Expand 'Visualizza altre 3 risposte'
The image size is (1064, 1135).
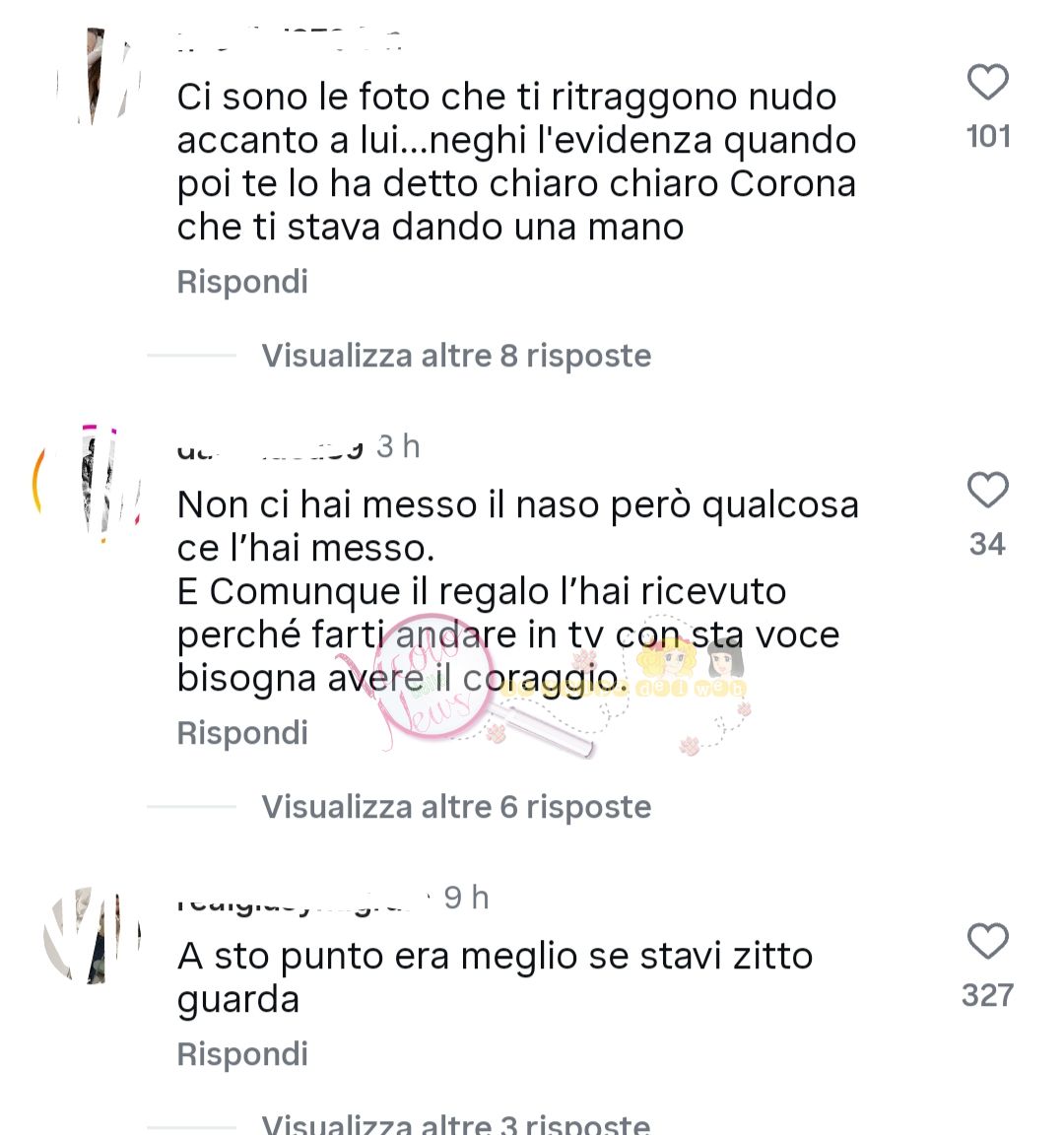pyautogui.click(x=456, y=1124)
